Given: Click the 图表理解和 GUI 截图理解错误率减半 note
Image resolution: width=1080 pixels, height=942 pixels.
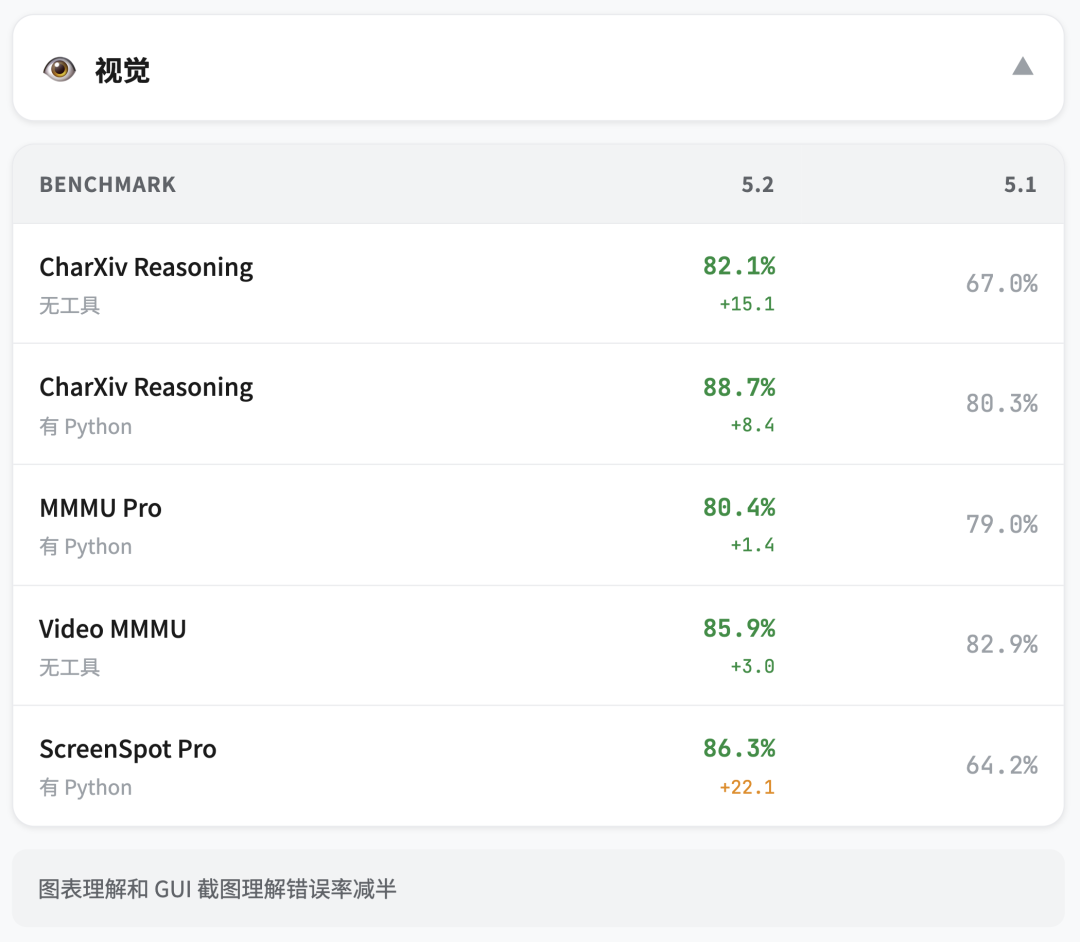Looking at the screenshot, I should (x=218, y=889).
